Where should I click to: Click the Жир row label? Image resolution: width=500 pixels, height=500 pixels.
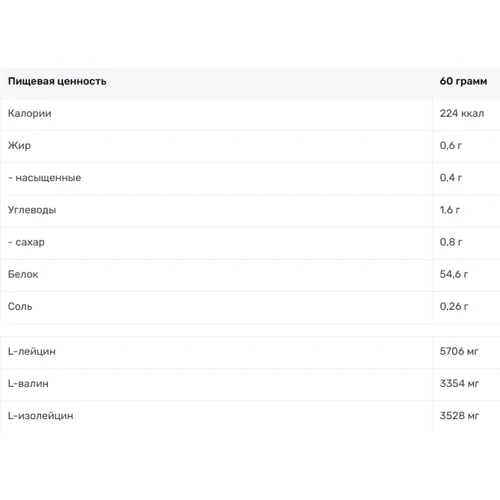click(x=19, y=146)
